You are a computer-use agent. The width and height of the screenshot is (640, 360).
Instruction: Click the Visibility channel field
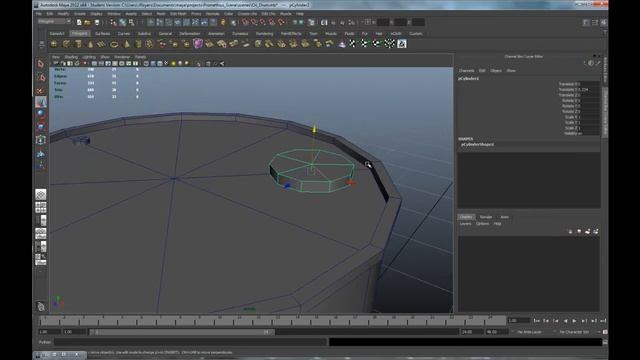tap(590, 133)
